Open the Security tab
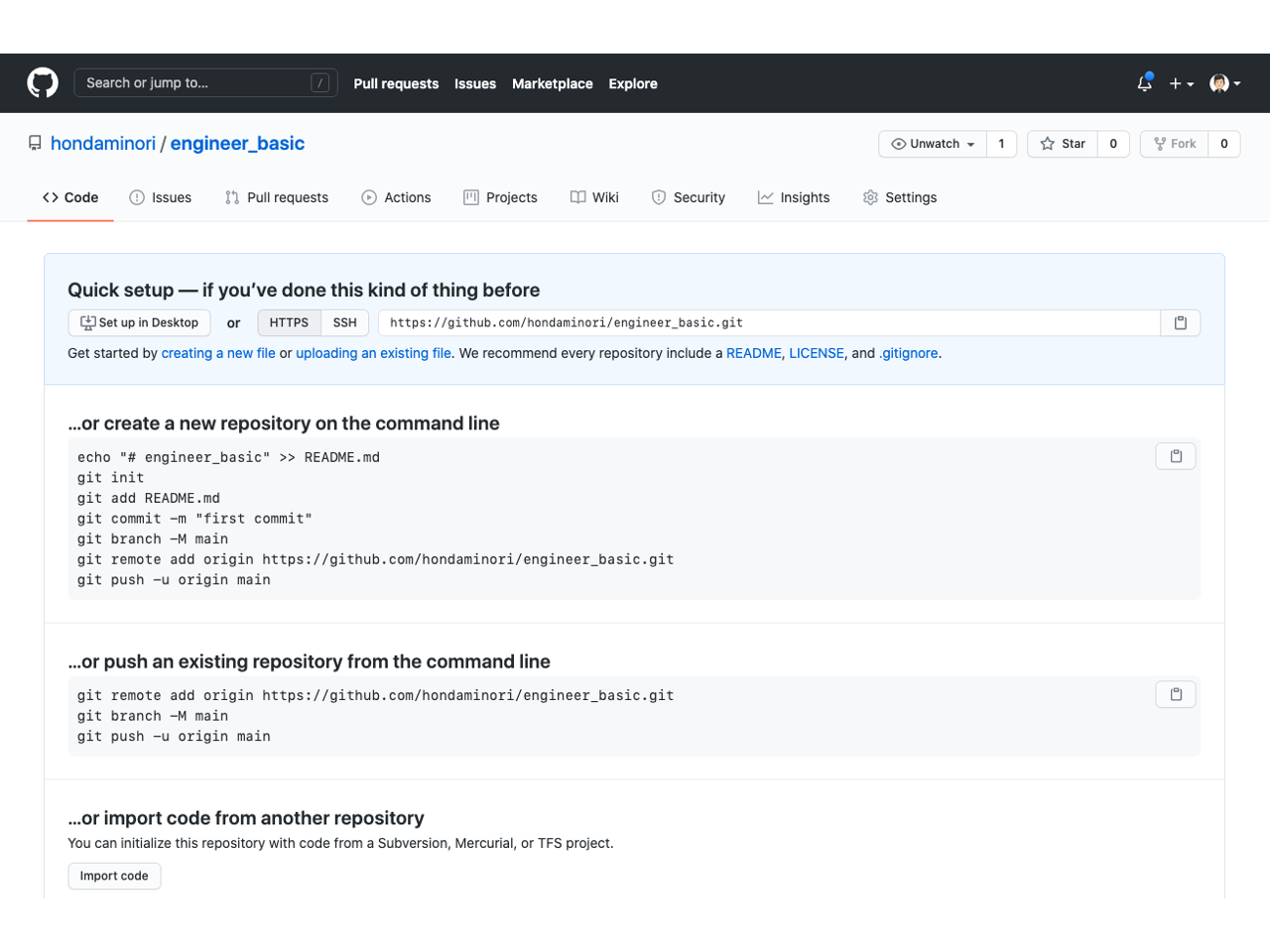Image resolution: width=1270 pixels, height=952 pixels. coord(689,197)
